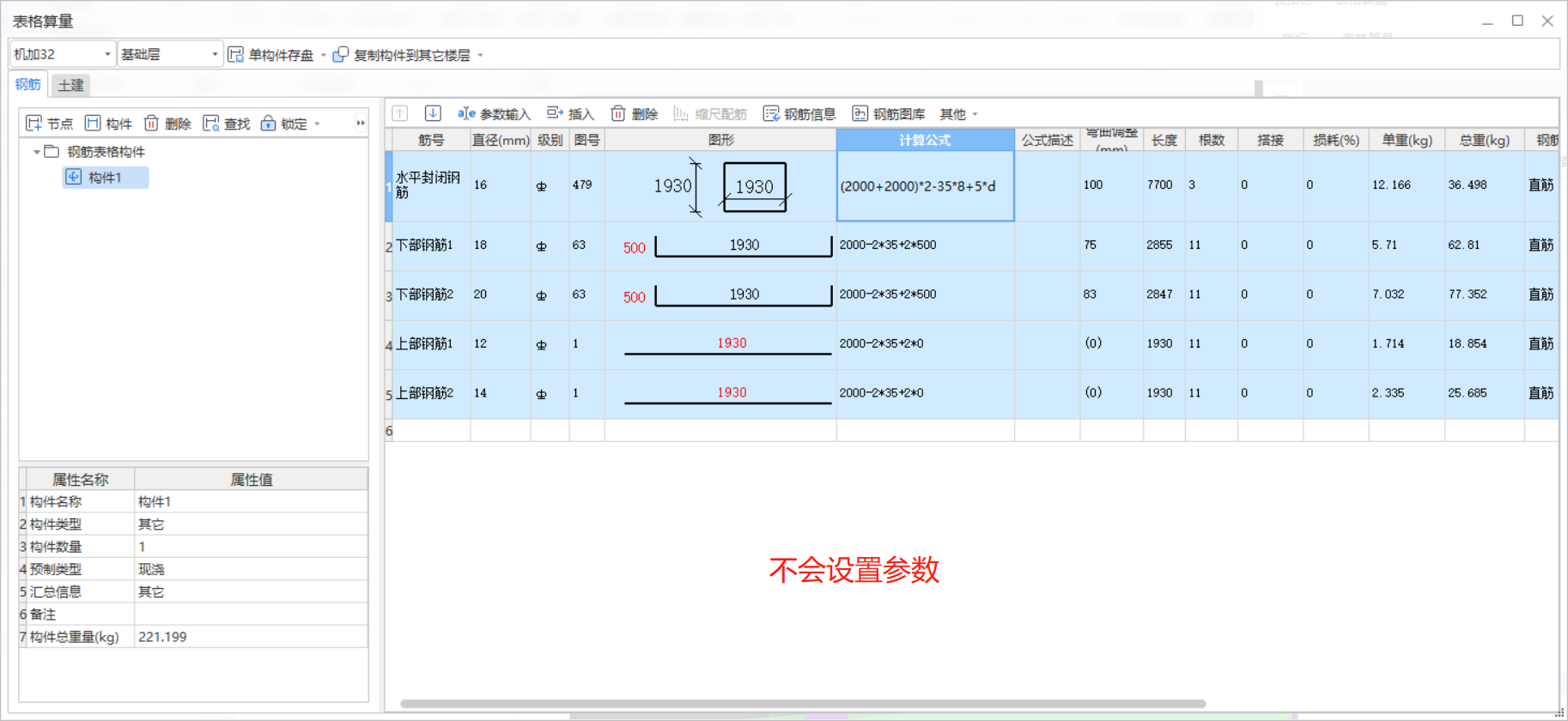Switch to the 土建 tab

71,85
